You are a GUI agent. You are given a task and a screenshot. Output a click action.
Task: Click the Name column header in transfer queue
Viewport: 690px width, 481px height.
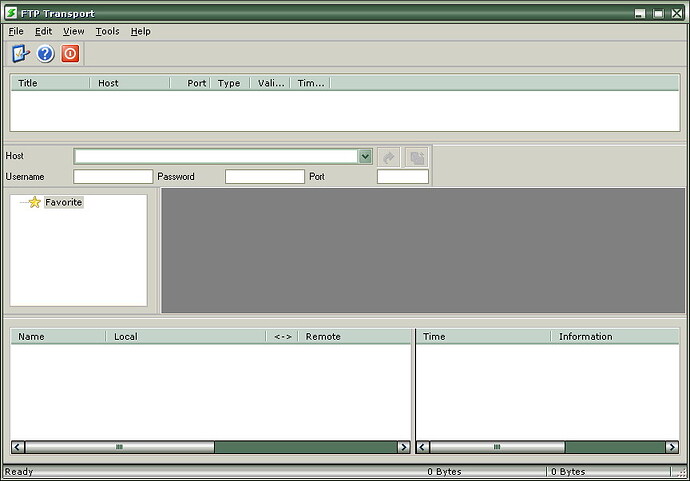(x=58, y=336)
